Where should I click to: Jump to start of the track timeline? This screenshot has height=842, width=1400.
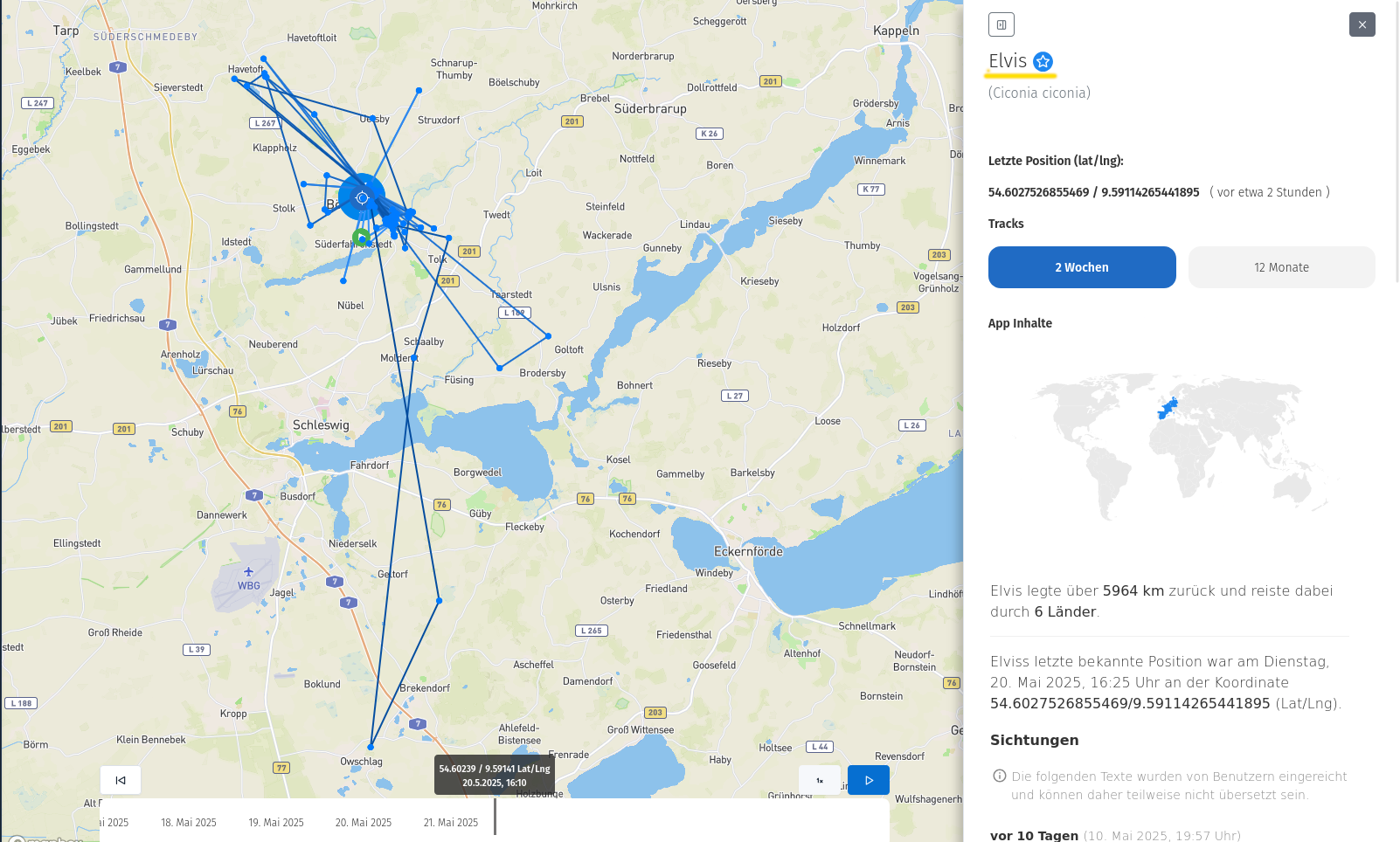point(121,780)
